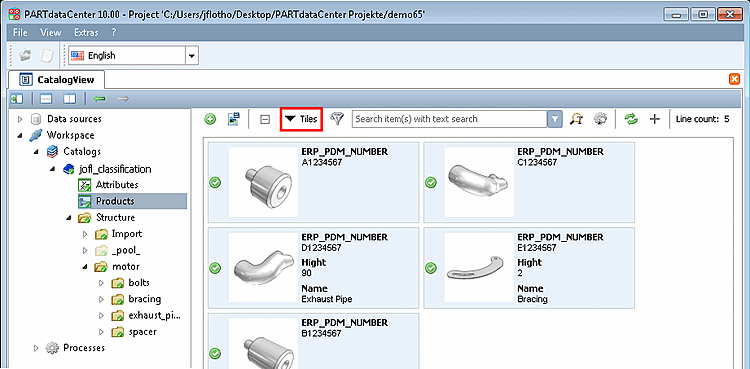Collapse the jofl_classification node
This screenshot has height=369, width=750.
pos(52,169)
